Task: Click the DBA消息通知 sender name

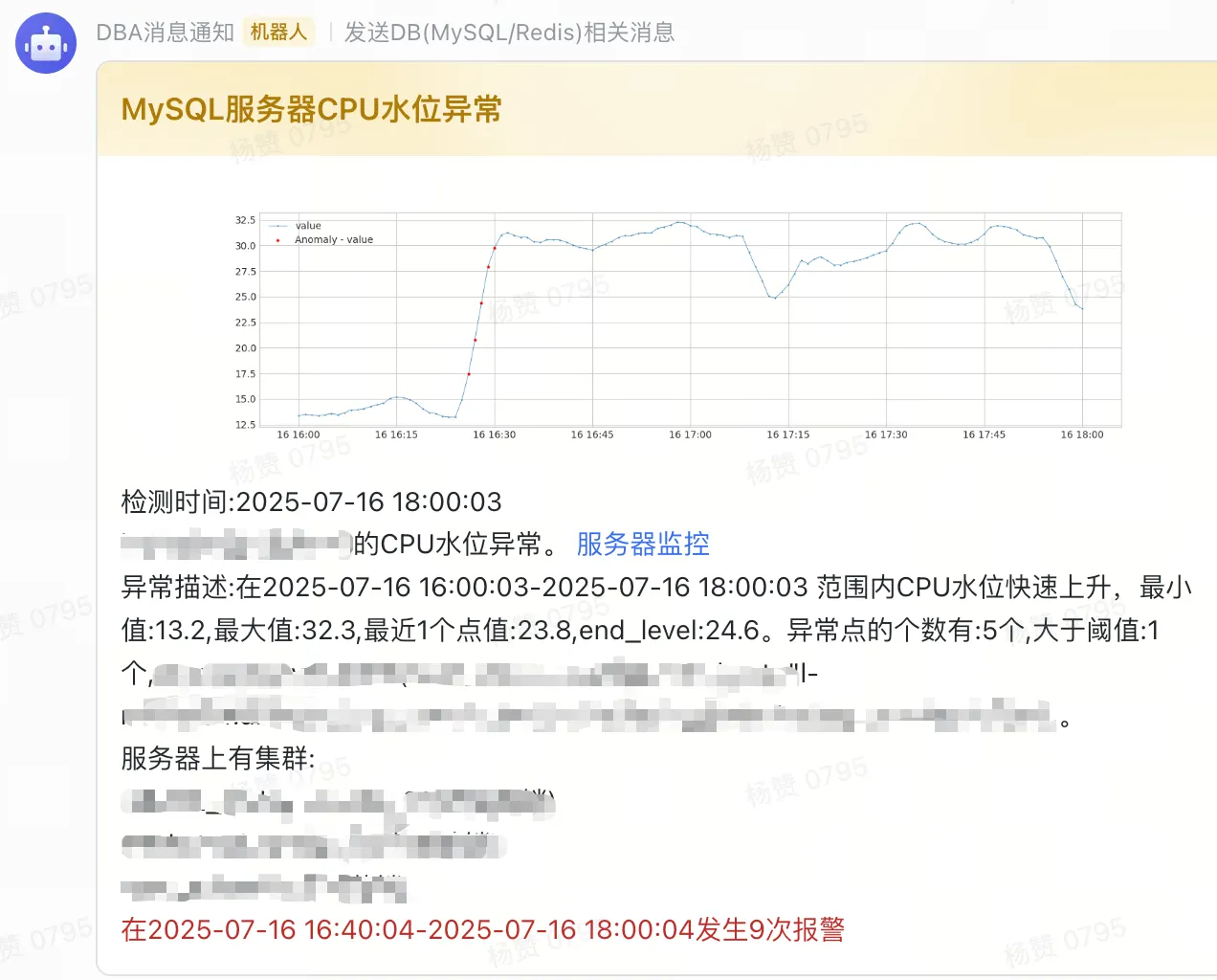Action: (x=166, y=33)
